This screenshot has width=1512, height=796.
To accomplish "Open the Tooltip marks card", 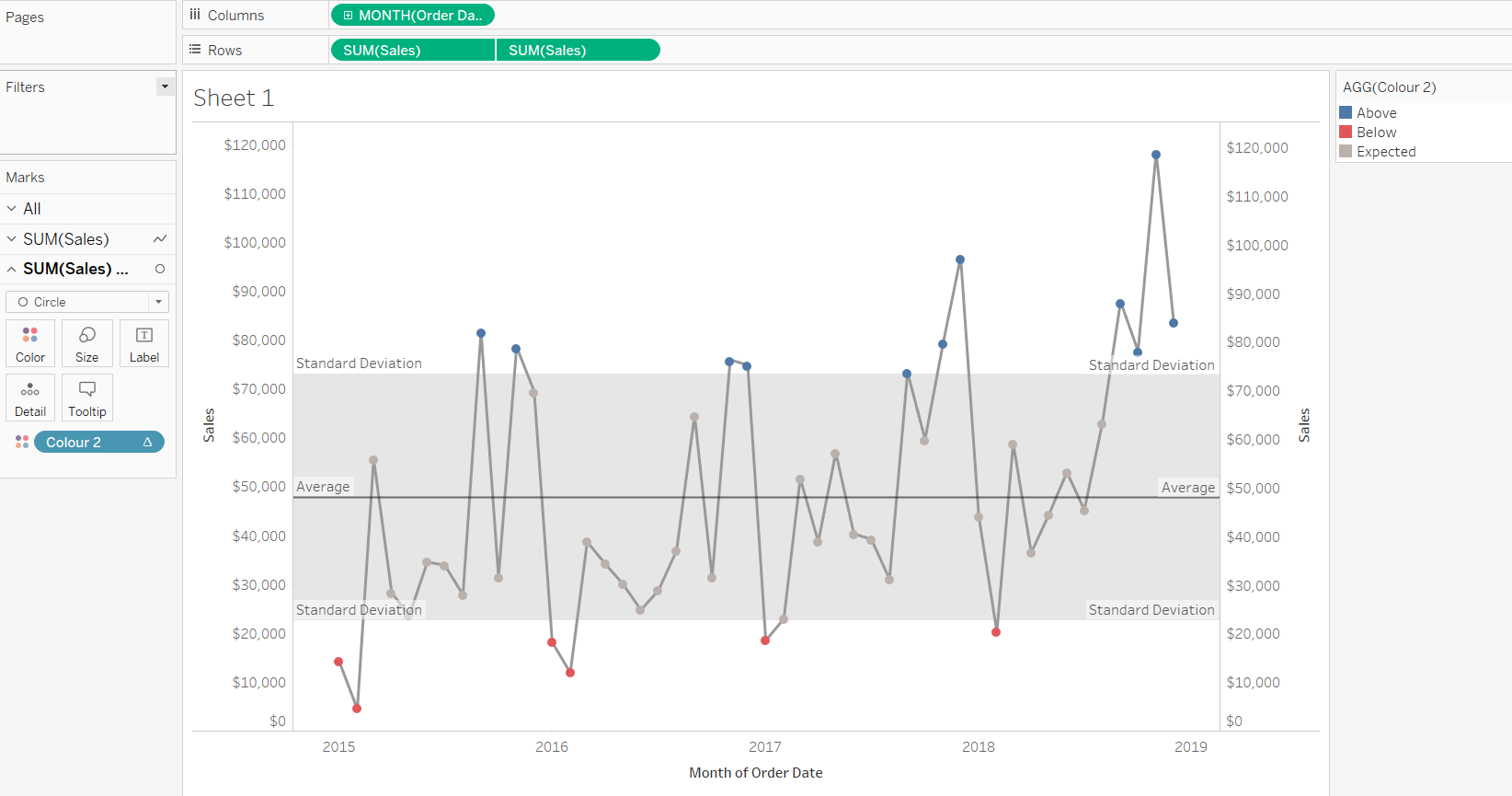I will [87, 398].
